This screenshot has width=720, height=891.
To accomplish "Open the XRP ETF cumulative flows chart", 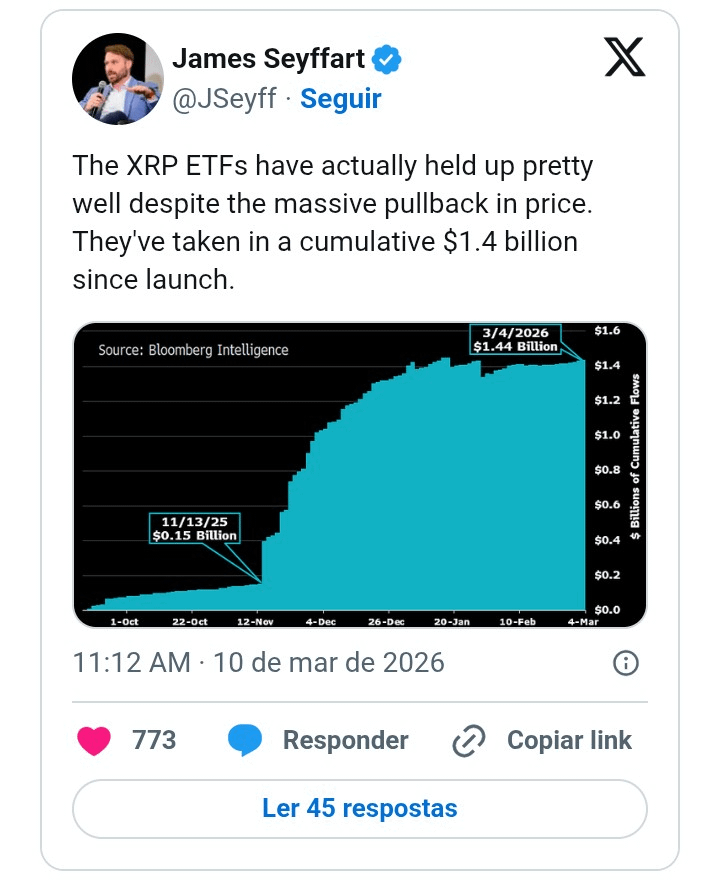I will coord(360,475).
